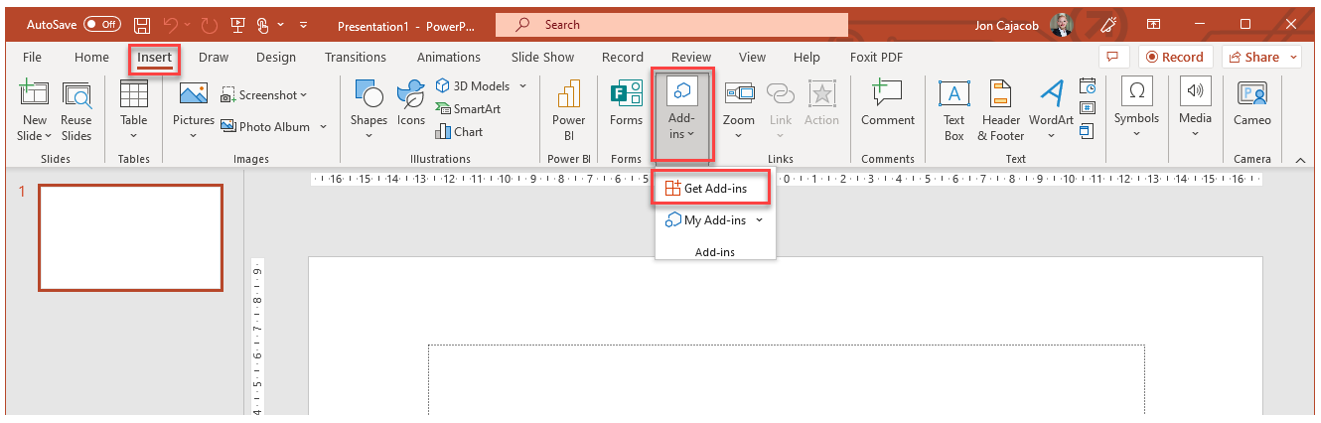Screen dimensions: 1321x423
Task: Open Customize Quick Access Toolbar menu
Action: point(303,24)
